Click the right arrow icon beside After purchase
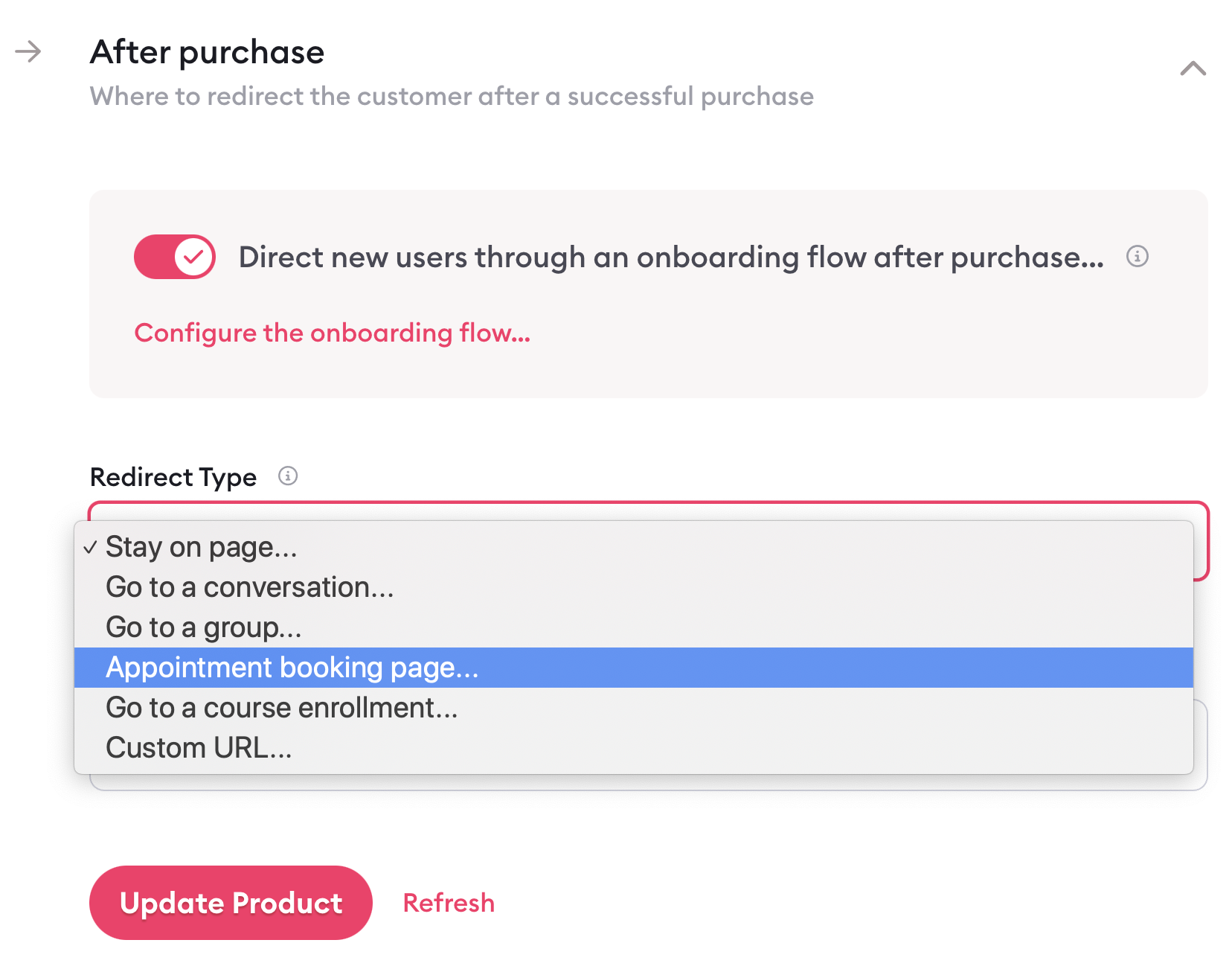Viewport: 1232px width, 972px height. pyautogui.click(x=28, y=52)
